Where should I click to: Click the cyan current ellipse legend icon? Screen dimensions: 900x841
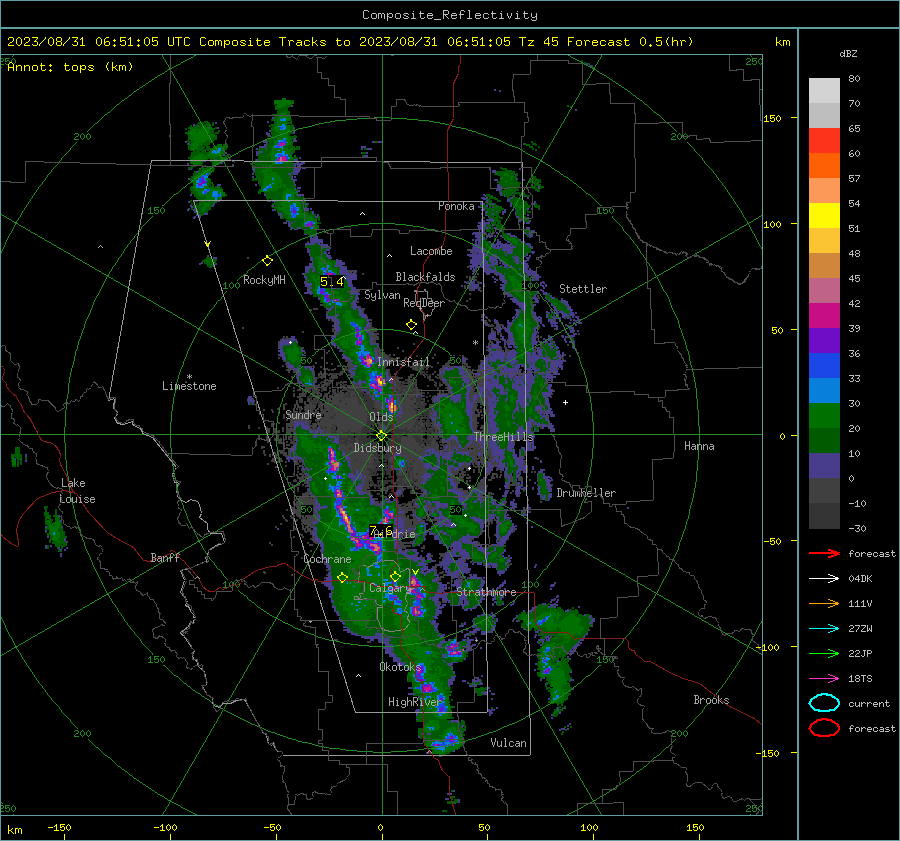point(824,703)
